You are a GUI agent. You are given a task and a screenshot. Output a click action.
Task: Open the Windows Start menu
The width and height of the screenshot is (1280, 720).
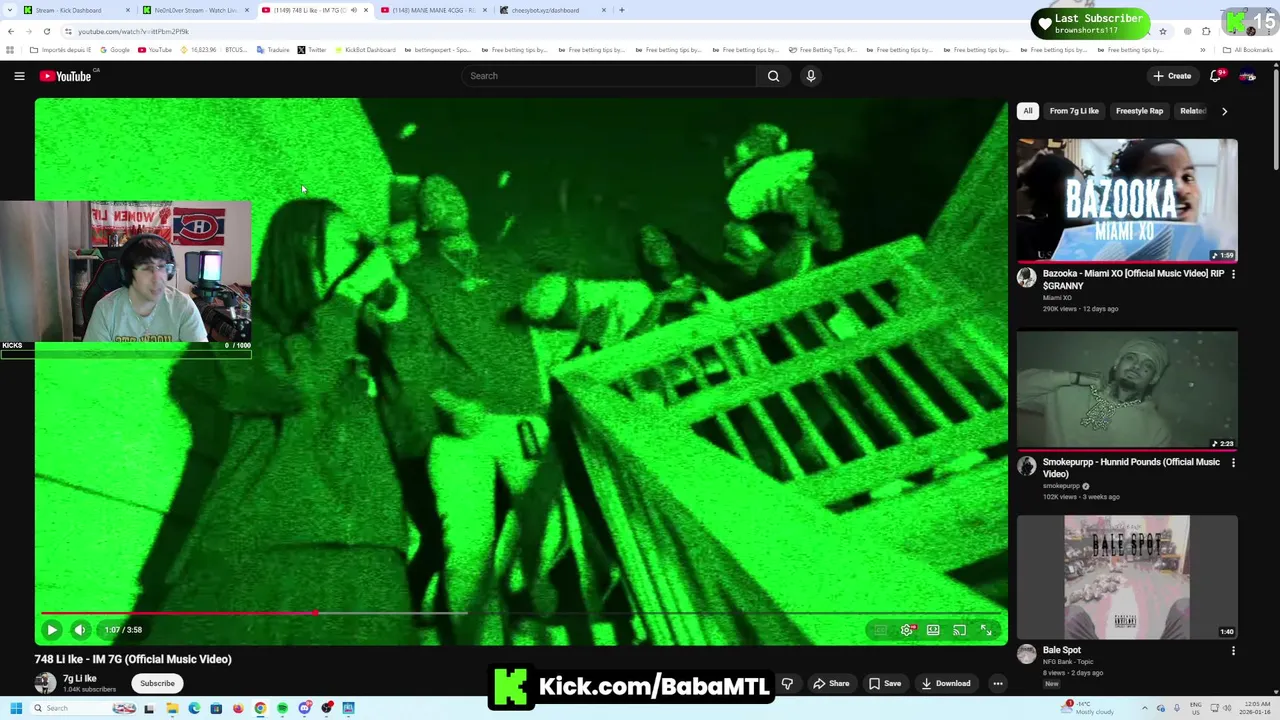[16, 708]
